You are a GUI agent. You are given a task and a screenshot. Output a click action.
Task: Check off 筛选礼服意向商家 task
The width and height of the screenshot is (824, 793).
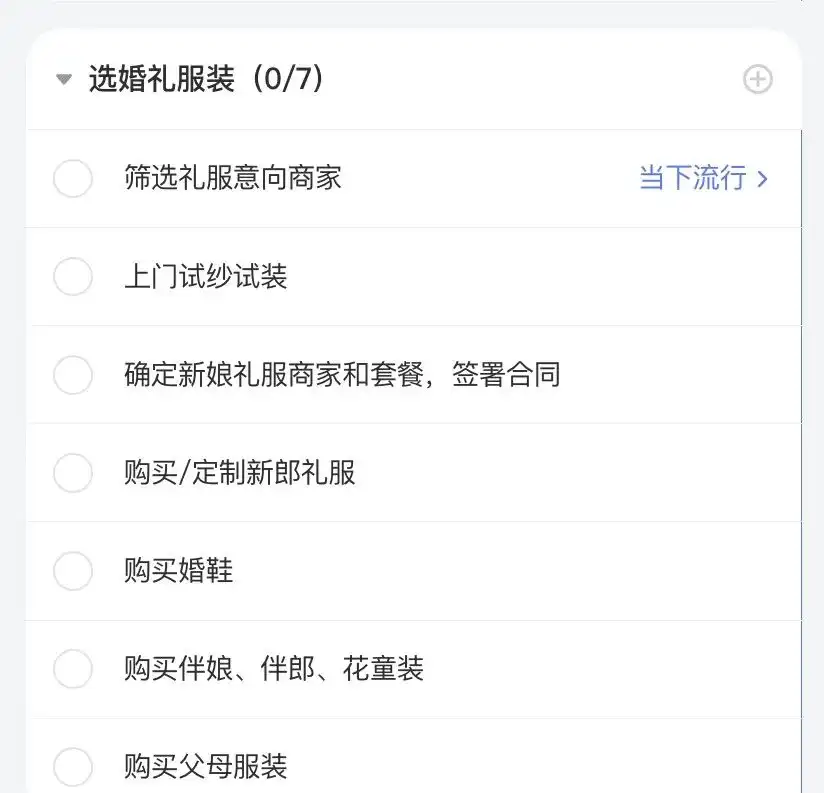tap(73, 179)
